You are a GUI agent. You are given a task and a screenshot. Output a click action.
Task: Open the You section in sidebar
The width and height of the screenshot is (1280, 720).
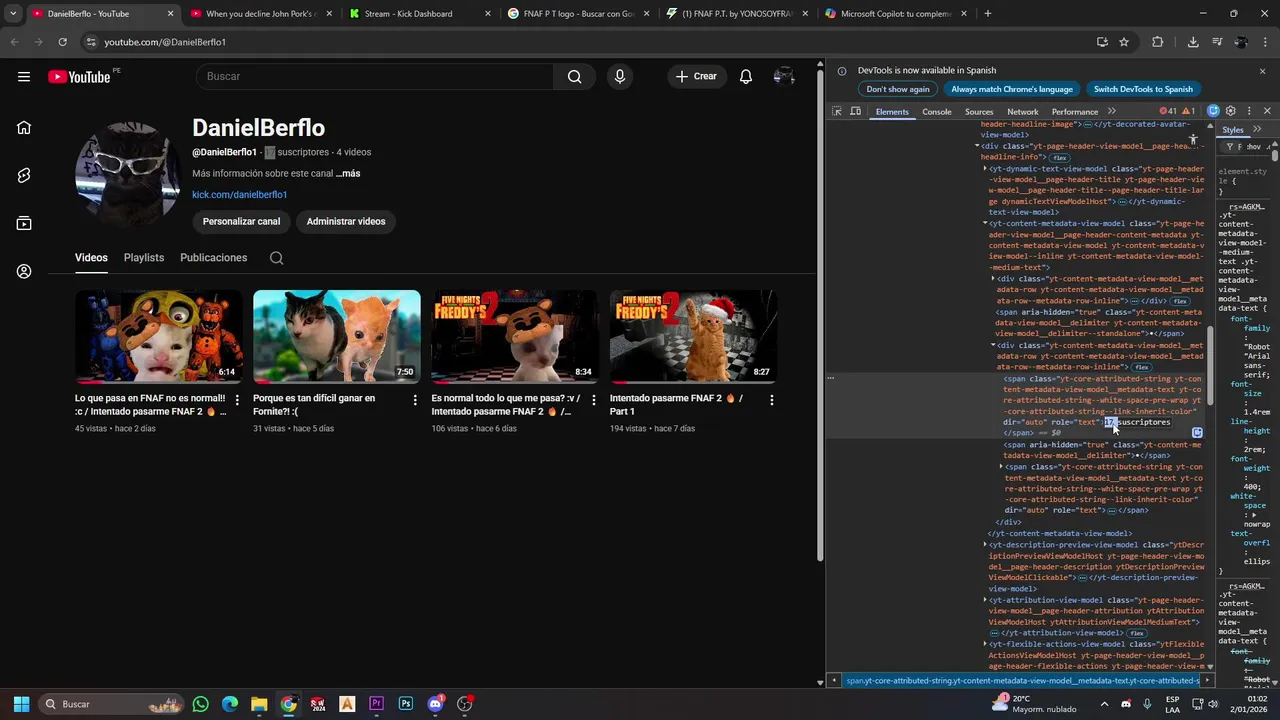point(24,271)
